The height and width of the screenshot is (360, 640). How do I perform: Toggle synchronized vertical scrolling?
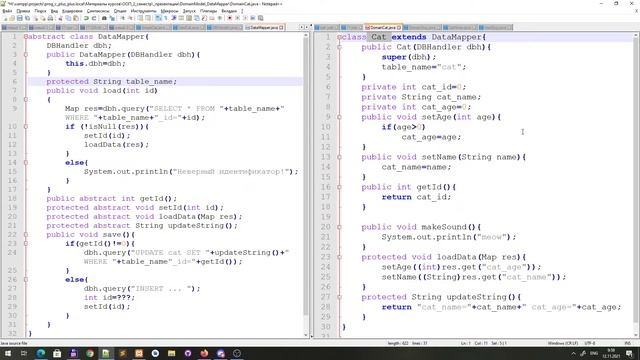pyautogui.click(x=140, y=18)
